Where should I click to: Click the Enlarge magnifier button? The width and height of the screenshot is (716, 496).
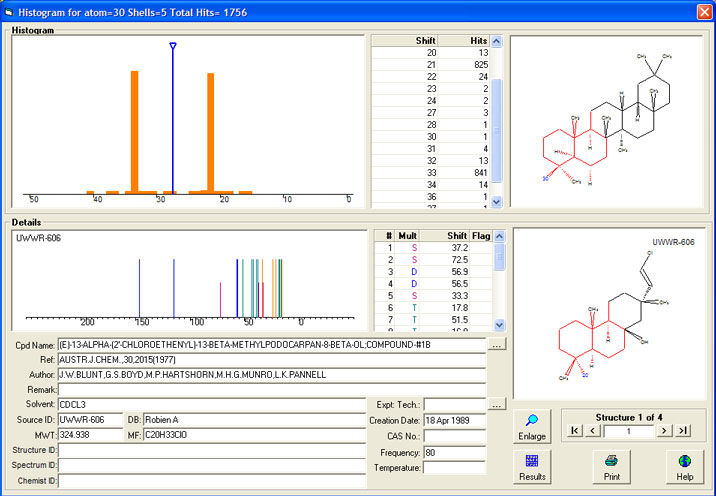click(532, 428)
